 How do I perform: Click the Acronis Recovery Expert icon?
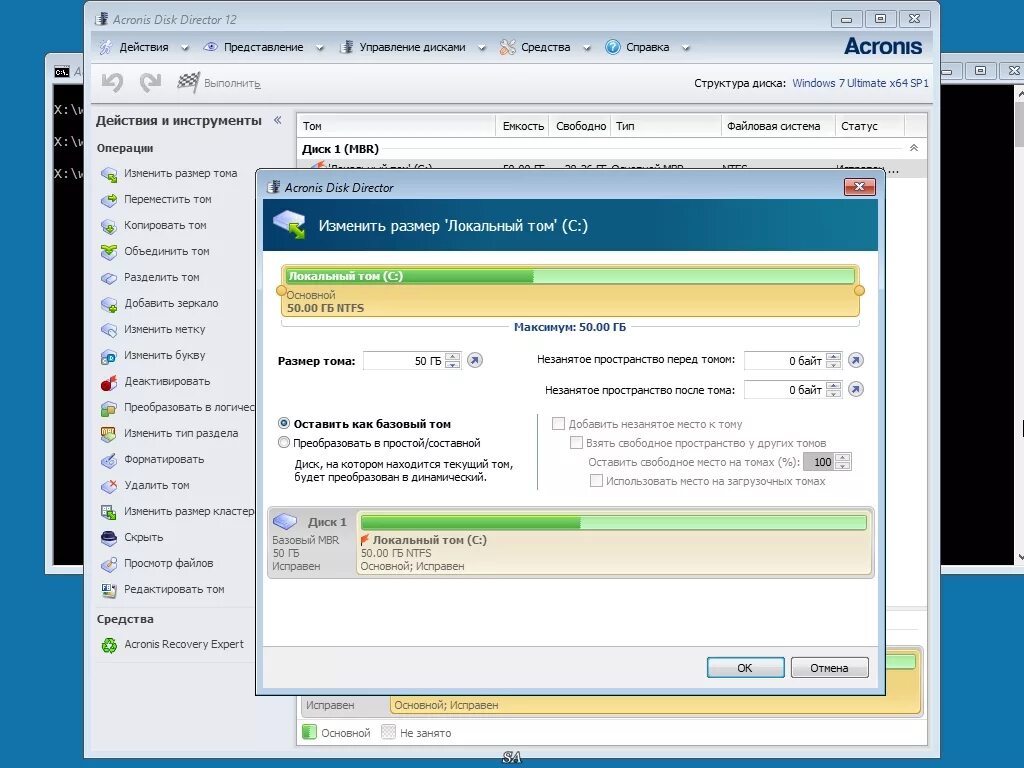pos(108,645)
